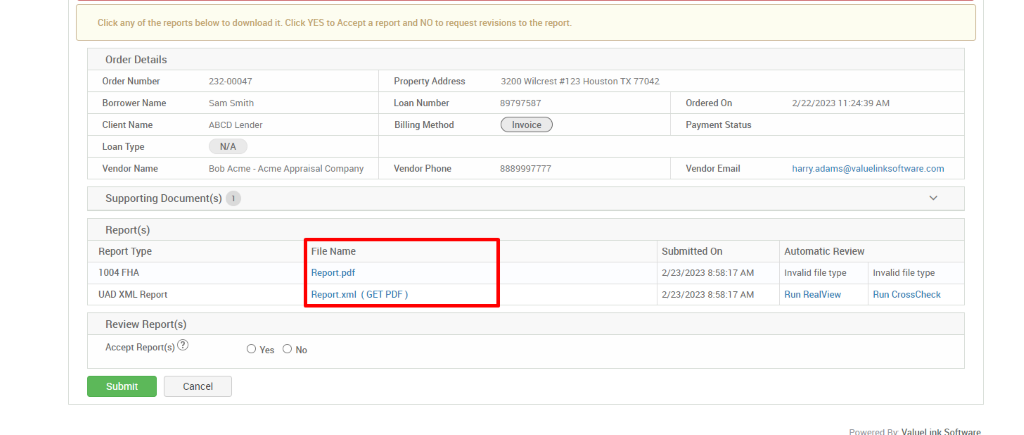Click the supporting documents count badge
The width and height of the screenshot is (1024, 435).
(x=233, y=198)
